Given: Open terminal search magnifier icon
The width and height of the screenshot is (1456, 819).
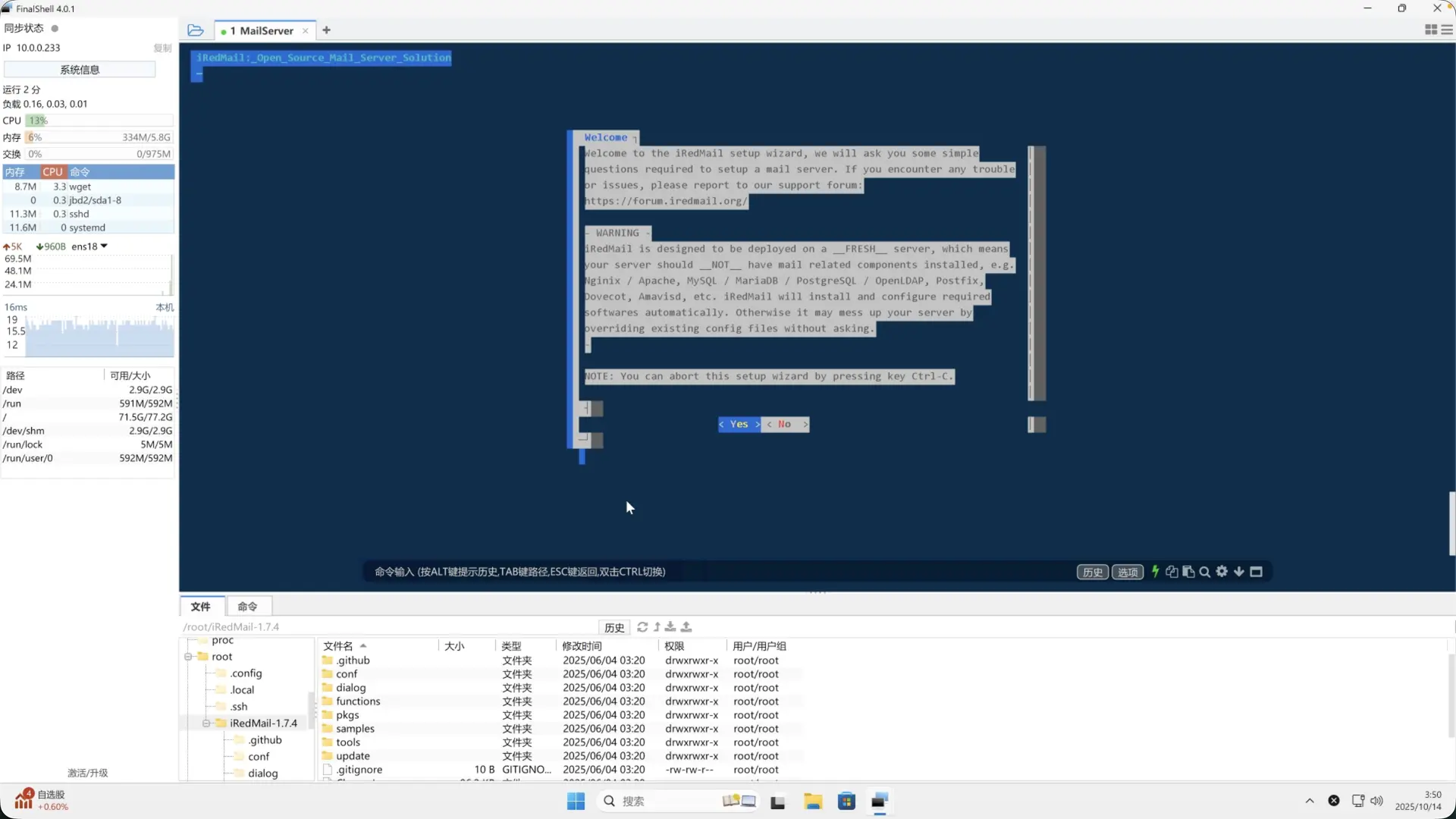Looking at the screenshot, I should (x=1205, y=572).
